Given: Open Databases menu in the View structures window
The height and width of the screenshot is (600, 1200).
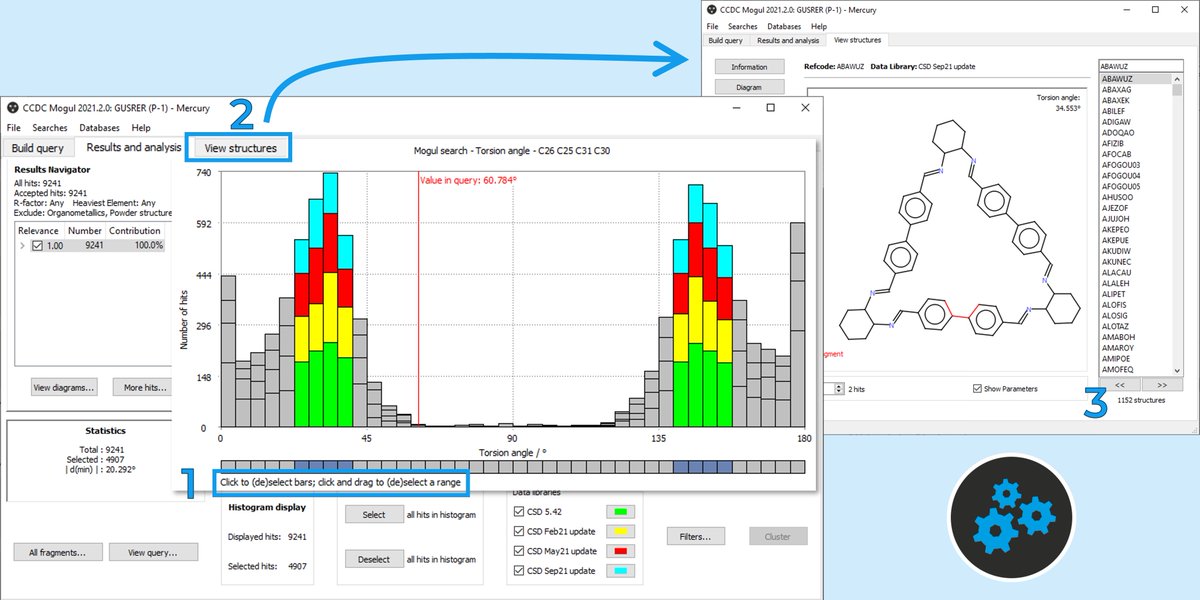Looking at the screenshot, I should [784, 26].
